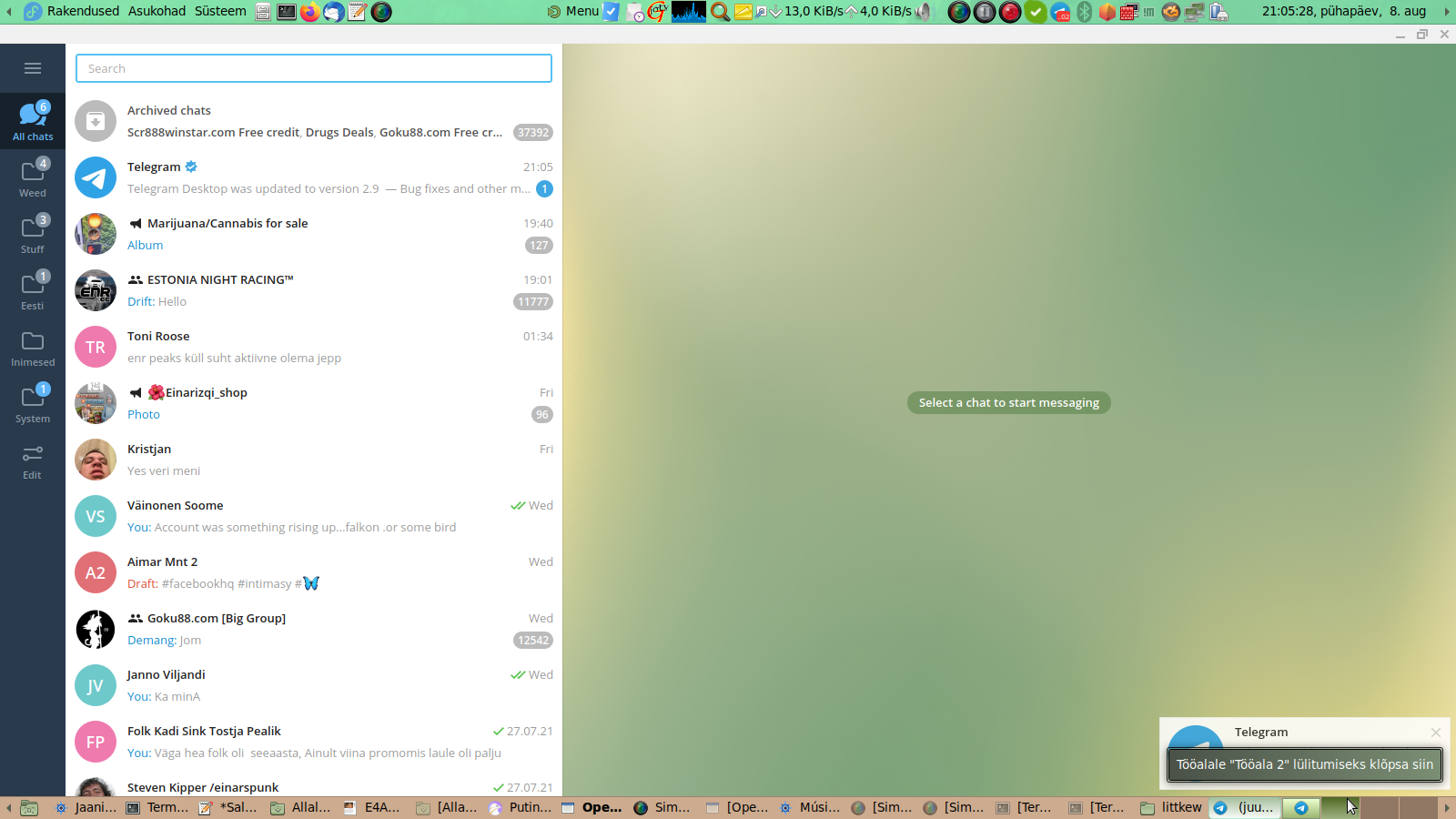Click the Telegram tray icon with badge
Viewport: 1456px width, 819px height.
[x=1060, y=12]
